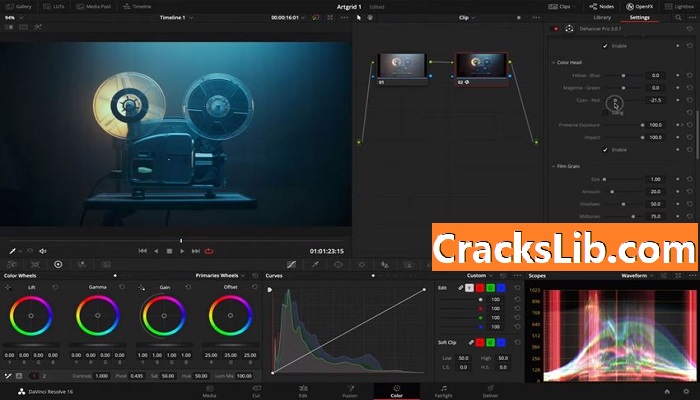Toggle the OpenFX panel button

(x=639, y=6)
